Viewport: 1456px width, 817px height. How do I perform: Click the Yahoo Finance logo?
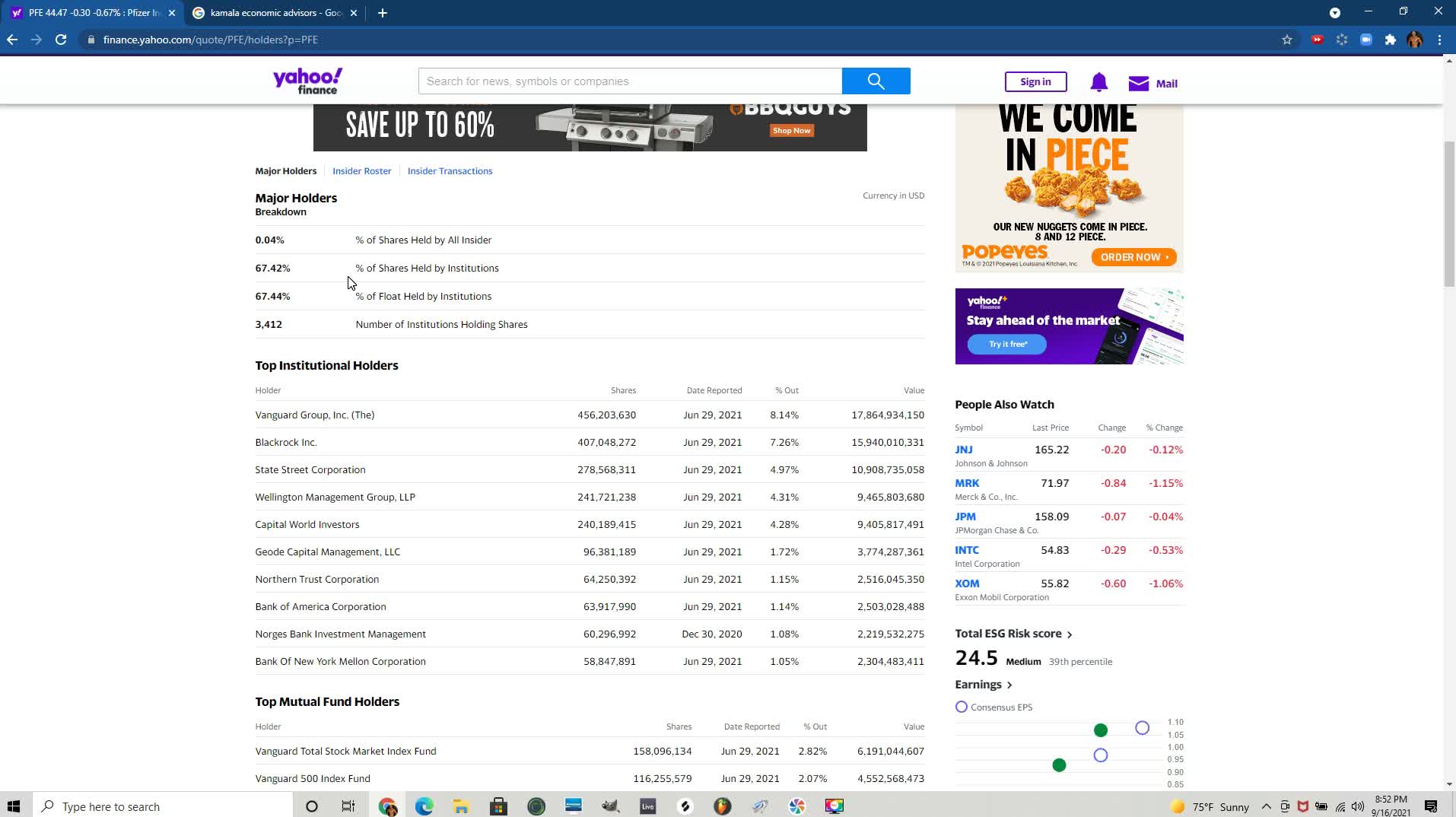tap(307, 81)
